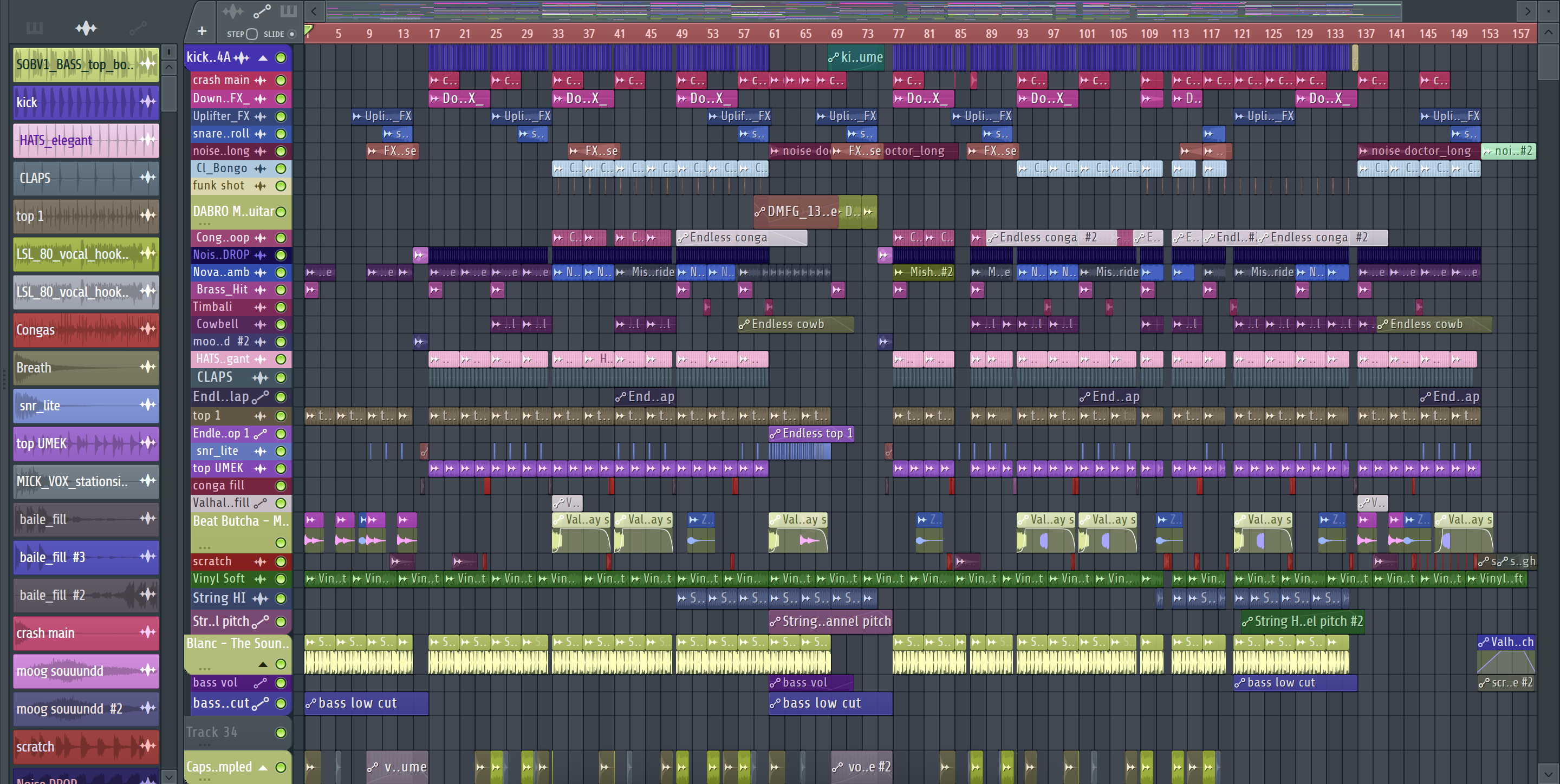Click waveform icon of scratch picker item
1560x784 pixels.
[x=148, y=746]
